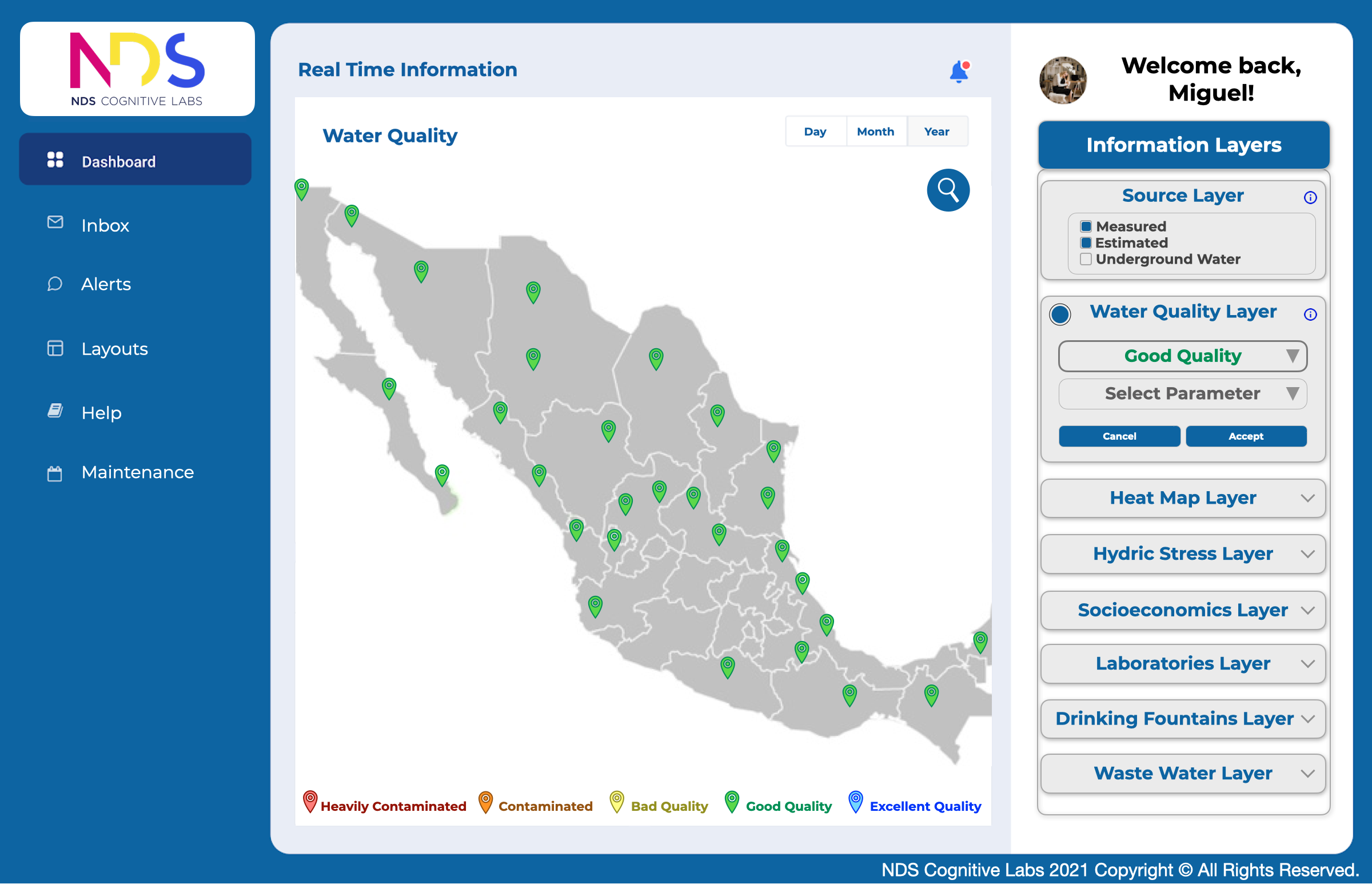Switch to the Month tab

876,131
